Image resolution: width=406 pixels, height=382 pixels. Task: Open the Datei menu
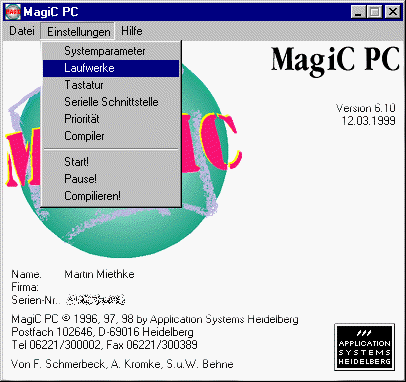pos(22,31)
